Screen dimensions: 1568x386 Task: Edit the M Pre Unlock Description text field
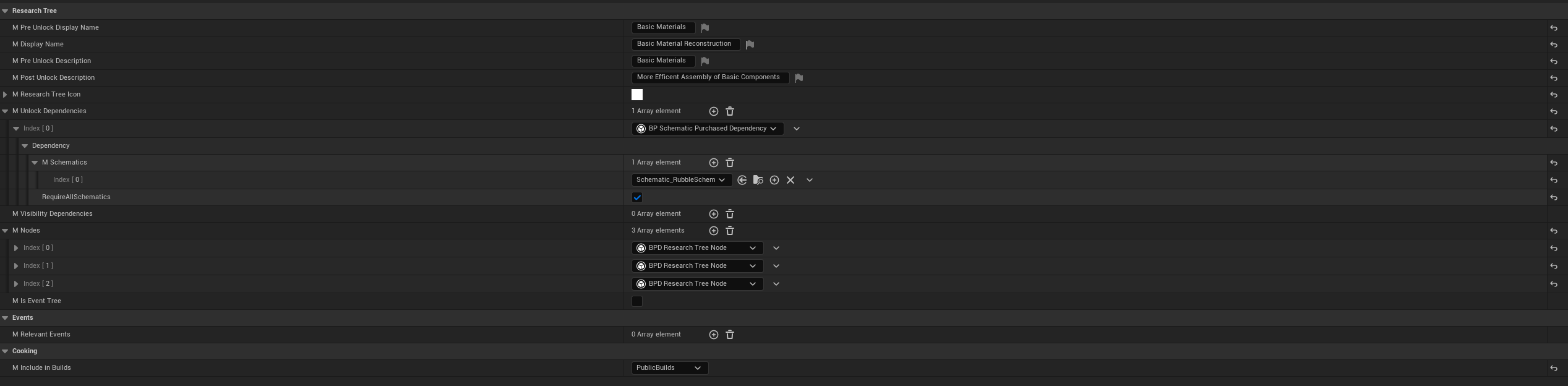(663, 61)
